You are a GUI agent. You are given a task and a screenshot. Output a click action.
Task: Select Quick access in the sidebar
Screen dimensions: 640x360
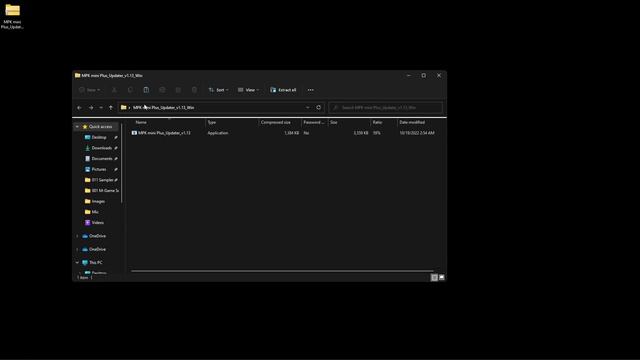[100, 127]
